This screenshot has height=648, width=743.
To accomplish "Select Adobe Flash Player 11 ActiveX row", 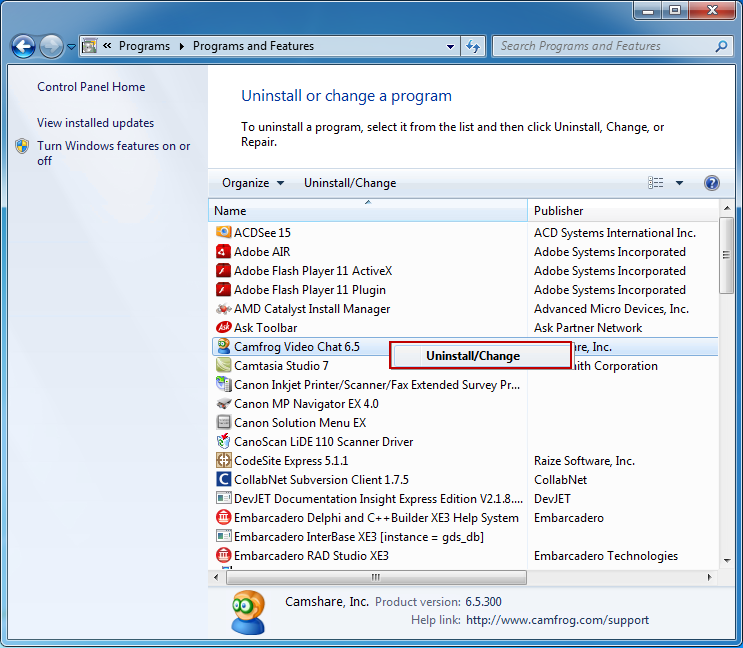I will (x=313, y=270).
